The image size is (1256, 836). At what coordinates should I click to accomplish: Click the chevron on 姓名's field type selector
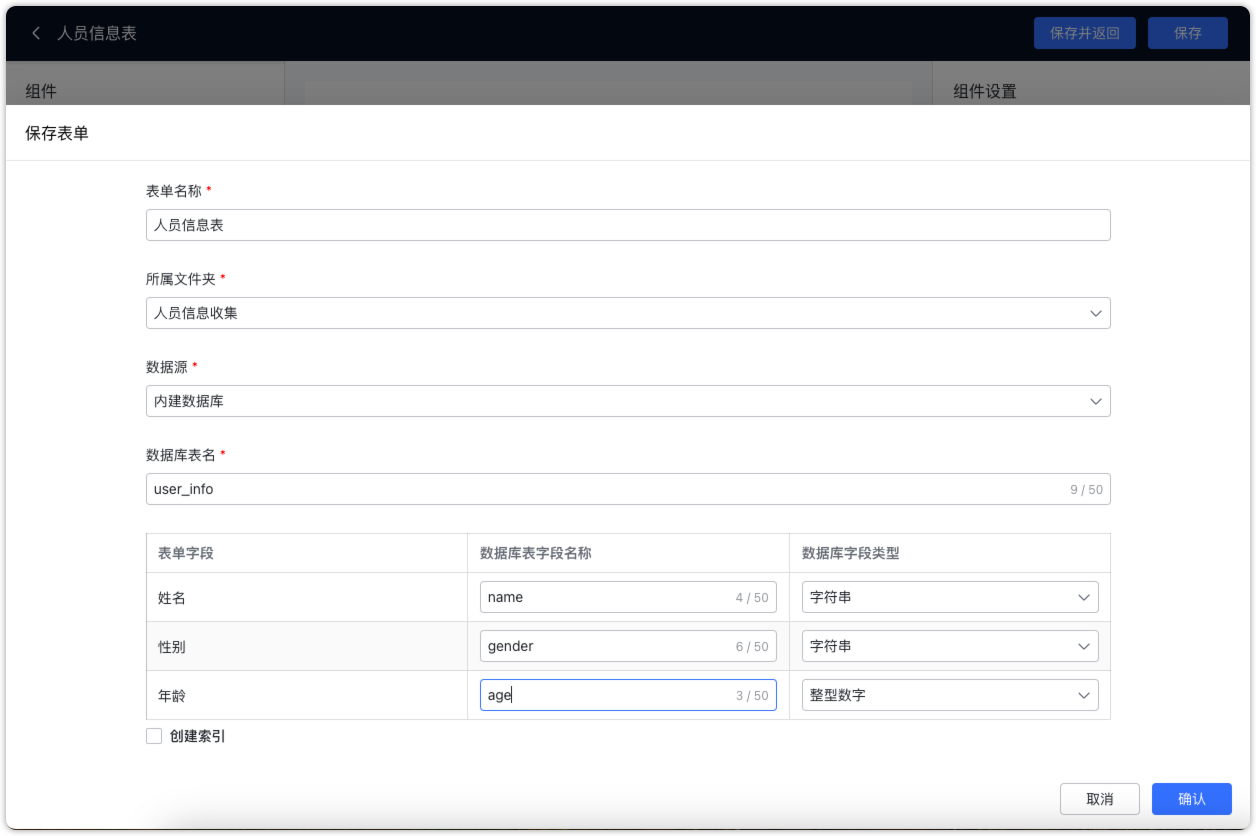coord(1084,597)
